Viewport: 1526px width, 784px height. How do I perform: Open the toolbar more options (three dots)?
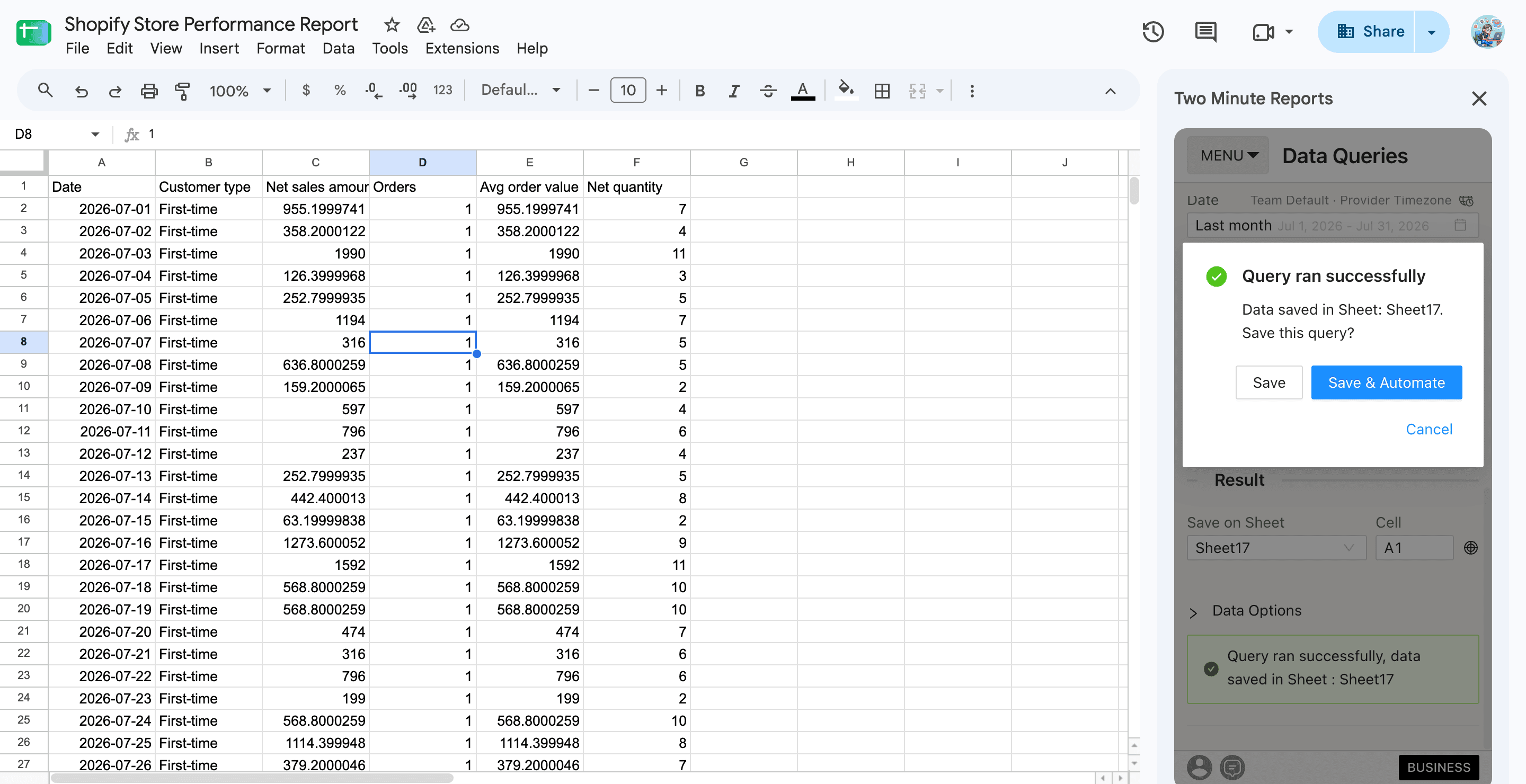pyautogui.click(x=972, y=91)
